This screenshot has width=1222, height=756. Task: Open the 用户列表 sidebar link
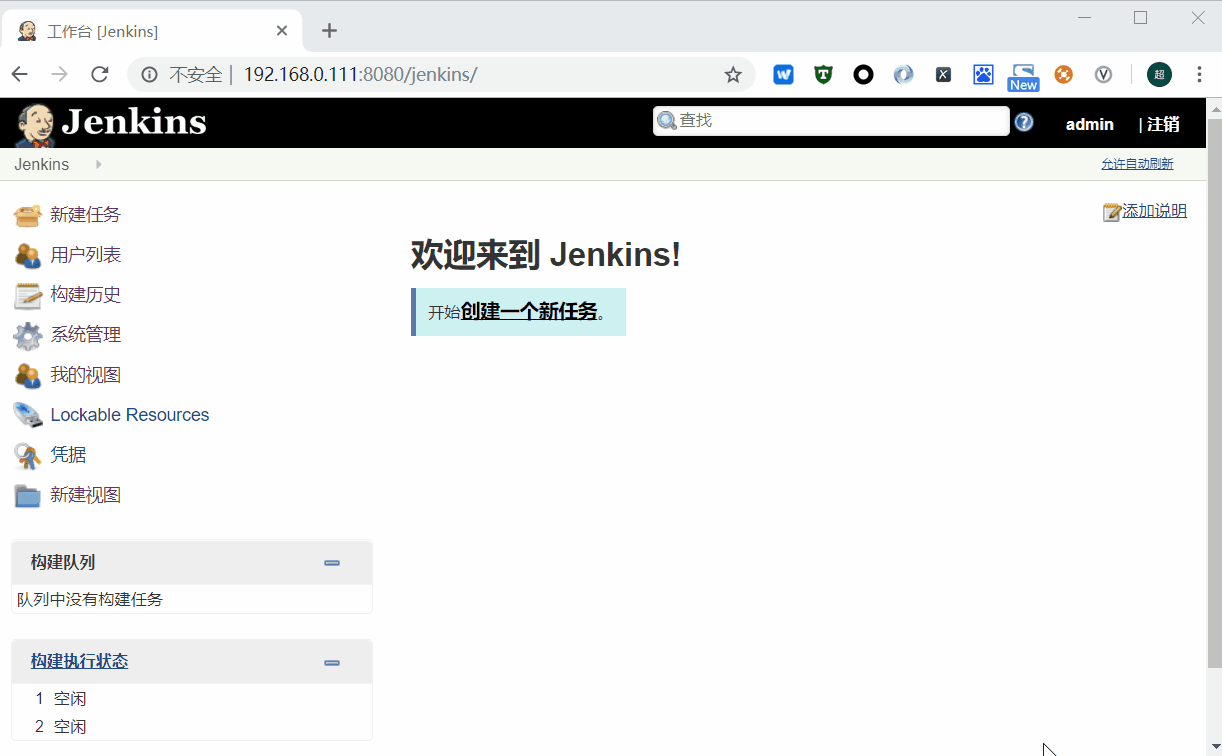[x=86, y=255]
